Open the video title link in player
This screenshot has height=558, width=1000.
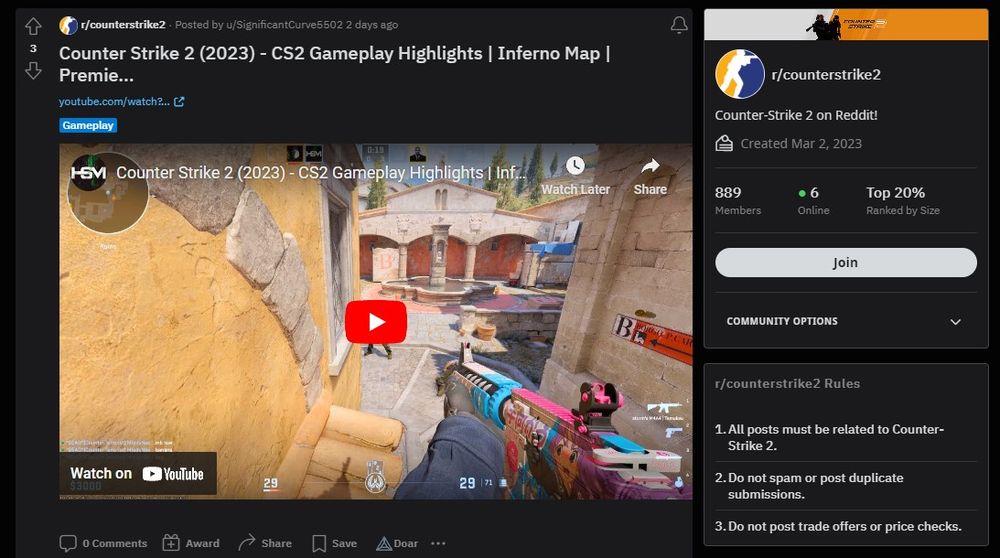321,173
